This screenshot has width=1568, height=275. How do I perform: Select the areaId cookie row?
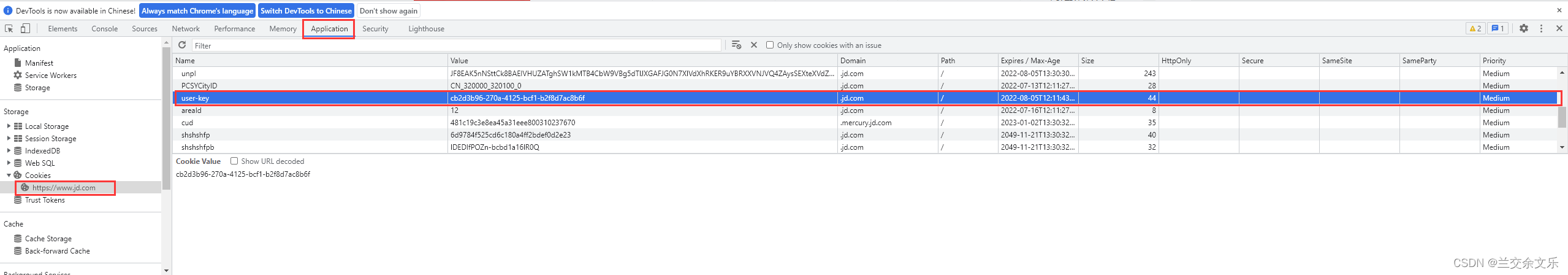[x=866, y=110]
